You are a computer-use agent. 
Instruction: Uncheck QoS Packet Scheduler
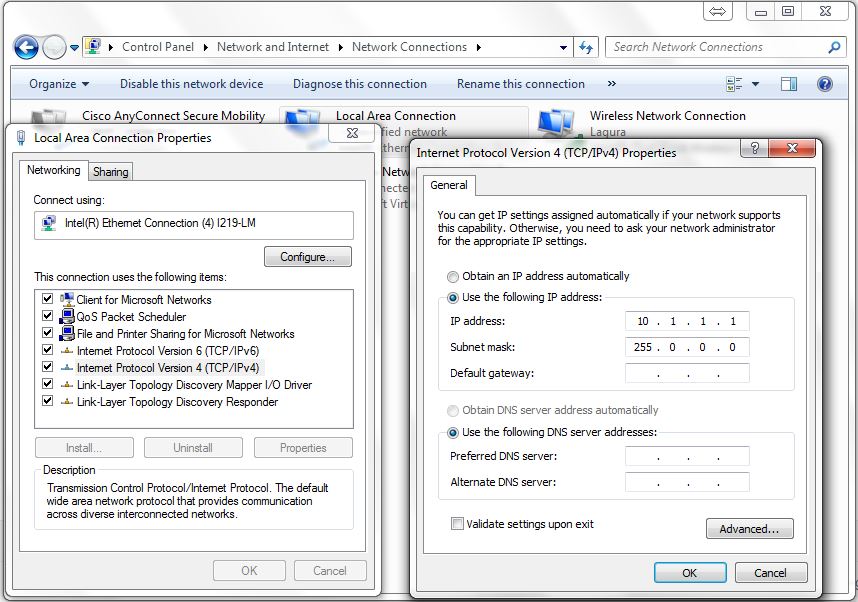tap(46, 316)
